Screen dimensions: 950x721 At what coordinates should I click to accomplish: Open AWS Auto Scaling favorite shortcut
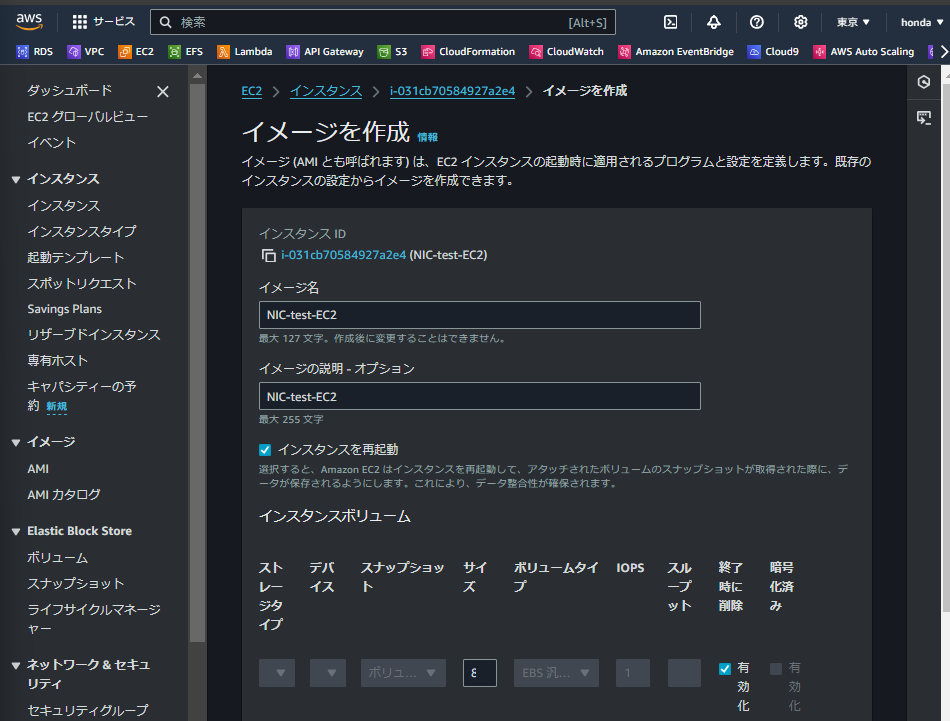pos(863,52)
